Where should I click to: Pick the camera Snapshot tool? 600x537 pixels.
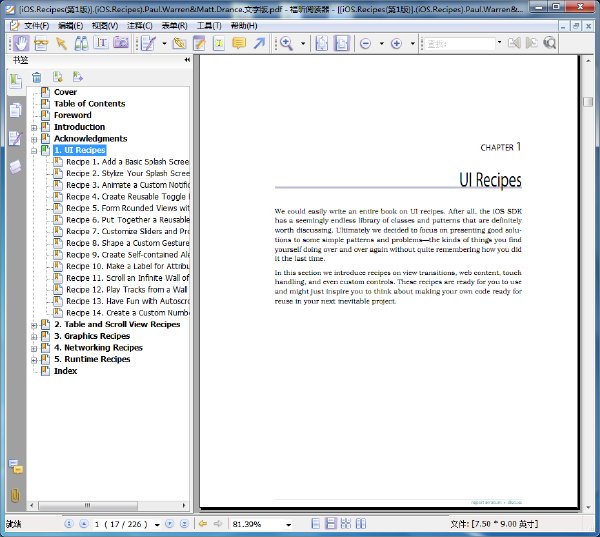point(121,43)
